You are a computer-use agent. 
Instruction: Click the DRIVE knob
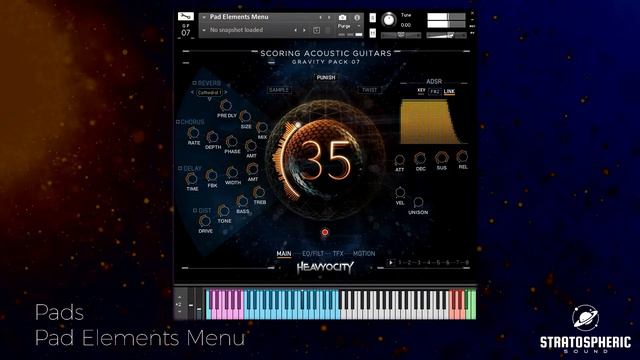[204, 221]
